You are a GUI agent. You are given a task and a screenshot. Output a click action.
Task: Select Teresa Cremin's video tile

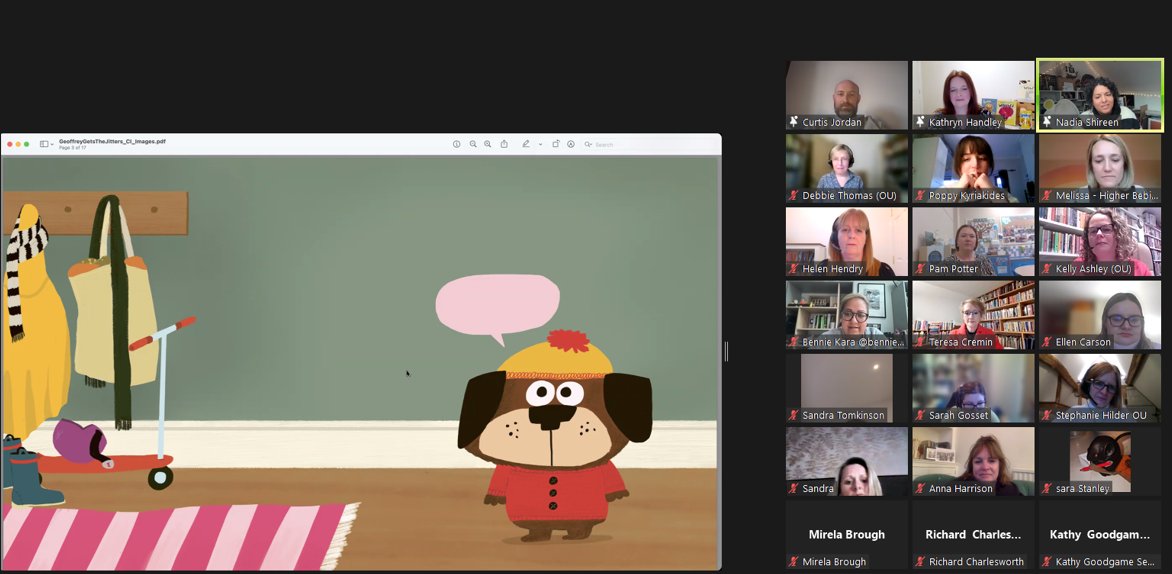tap(973, 315)
